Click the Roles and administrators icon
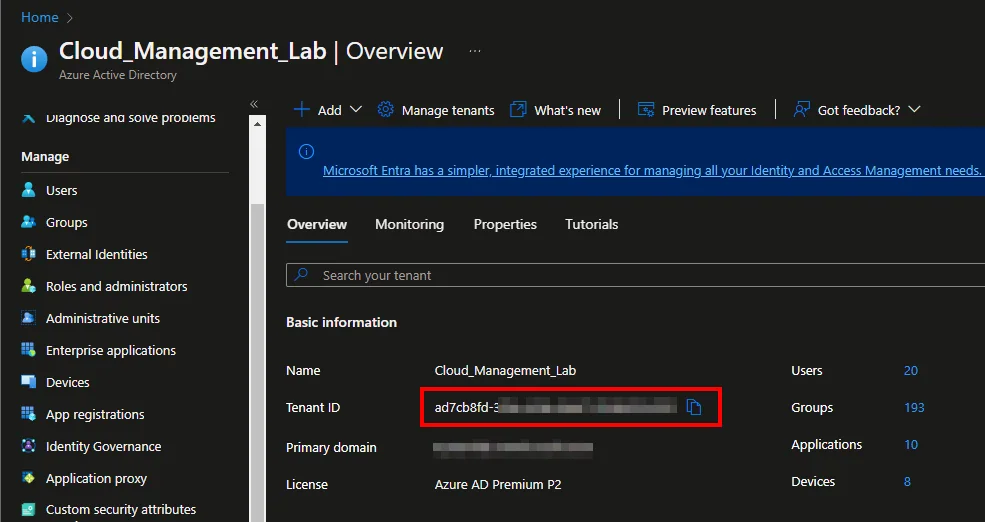 [28, 286]
